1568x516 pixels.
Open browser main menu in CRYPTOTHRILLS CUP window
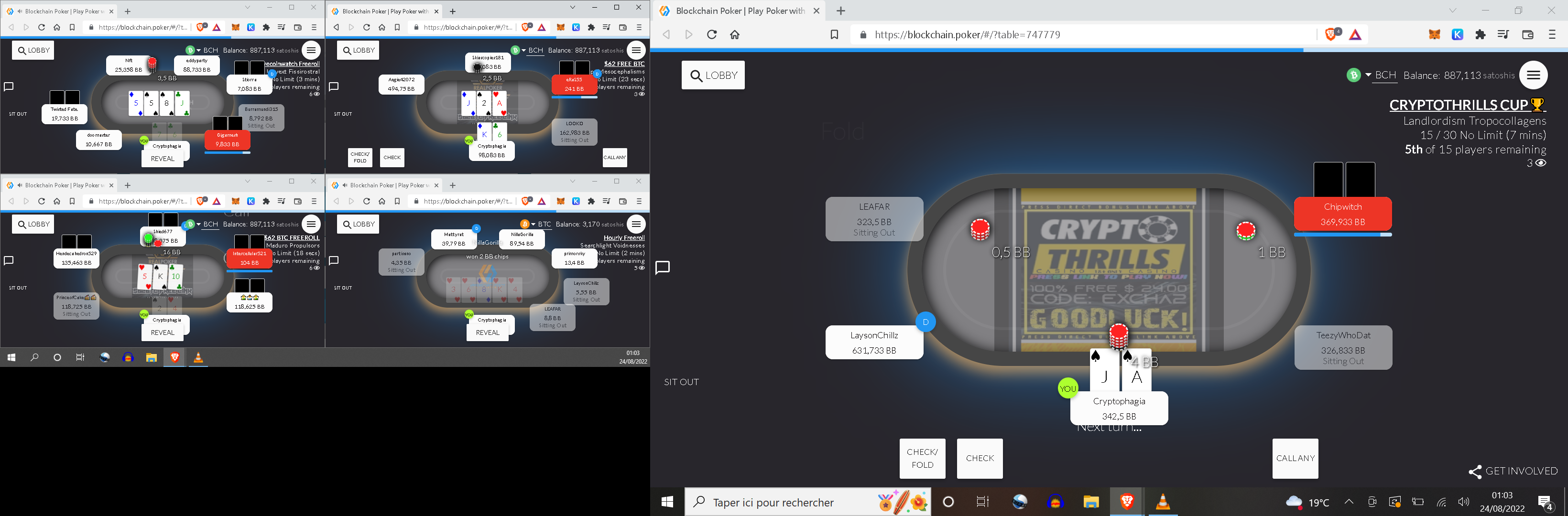tap(1552, 35)
